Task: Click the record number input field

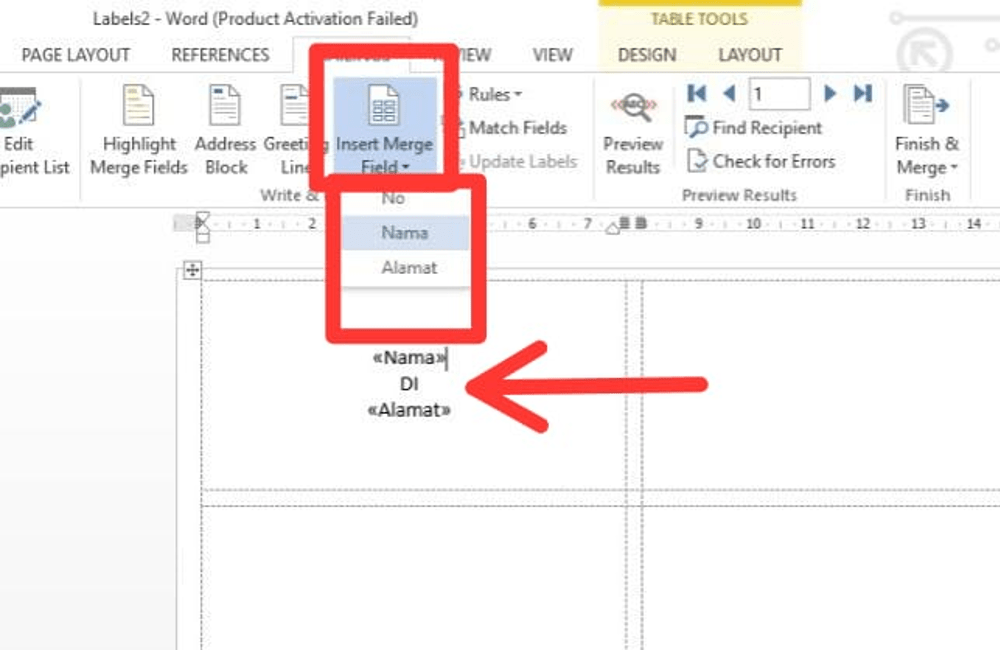Action: pyautogui.click(x=779, y=92)
